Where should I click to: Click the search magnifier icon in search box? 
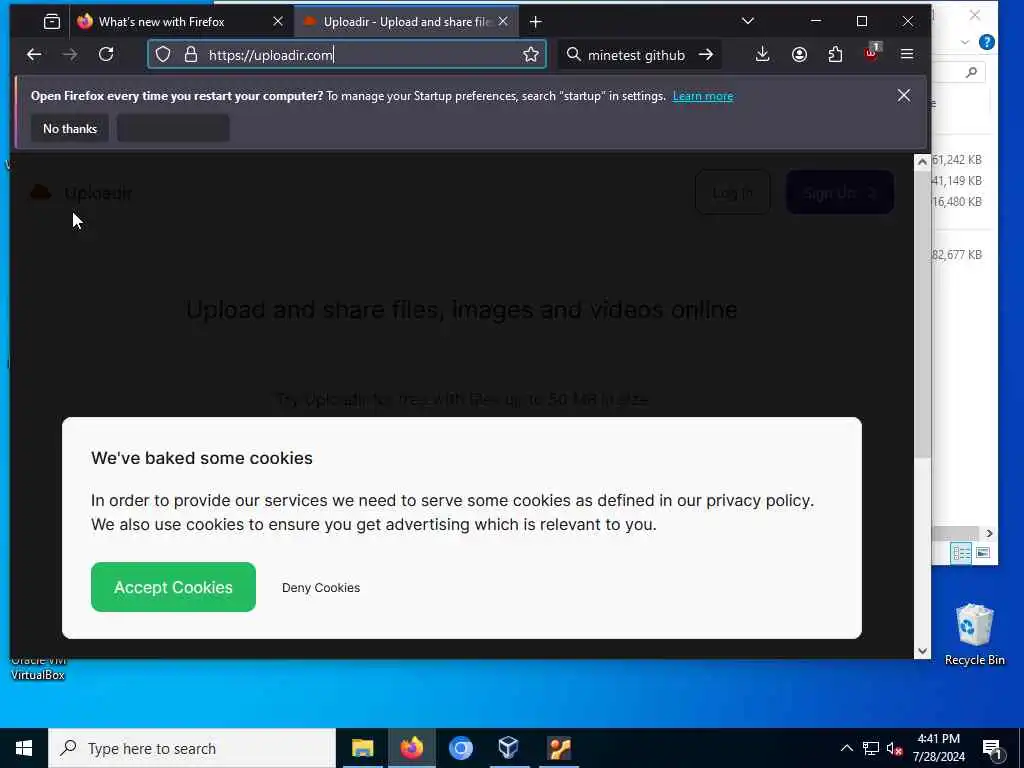[573, 54]
